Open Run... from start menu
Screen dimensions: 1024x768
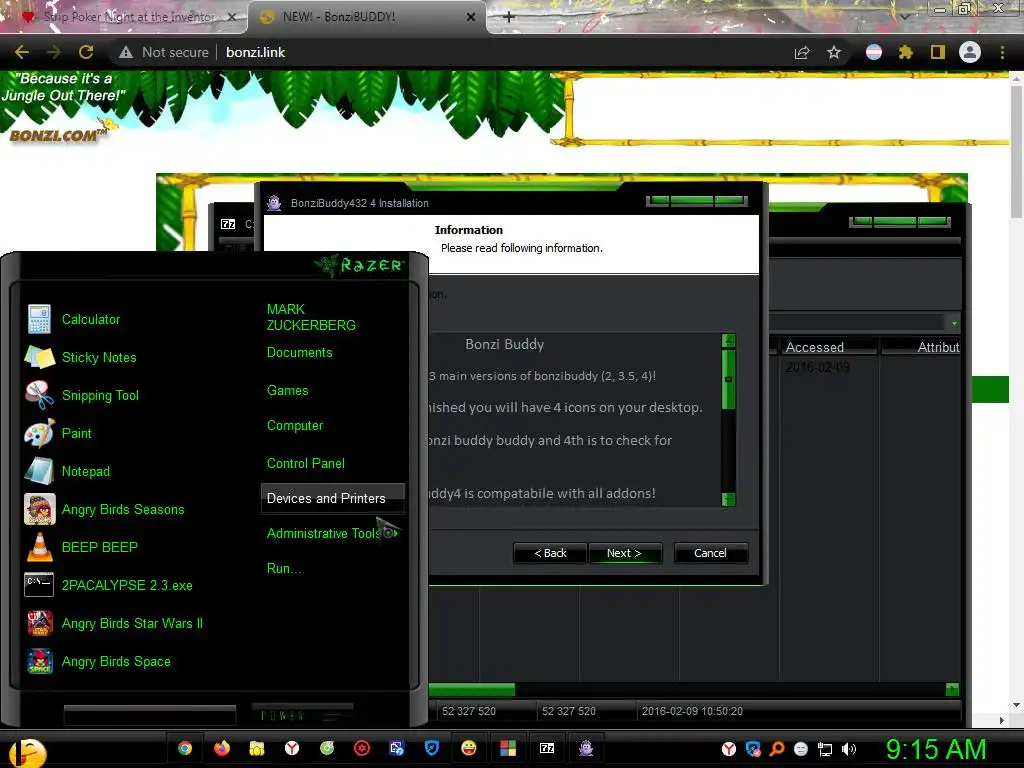(x=284, y=568)
